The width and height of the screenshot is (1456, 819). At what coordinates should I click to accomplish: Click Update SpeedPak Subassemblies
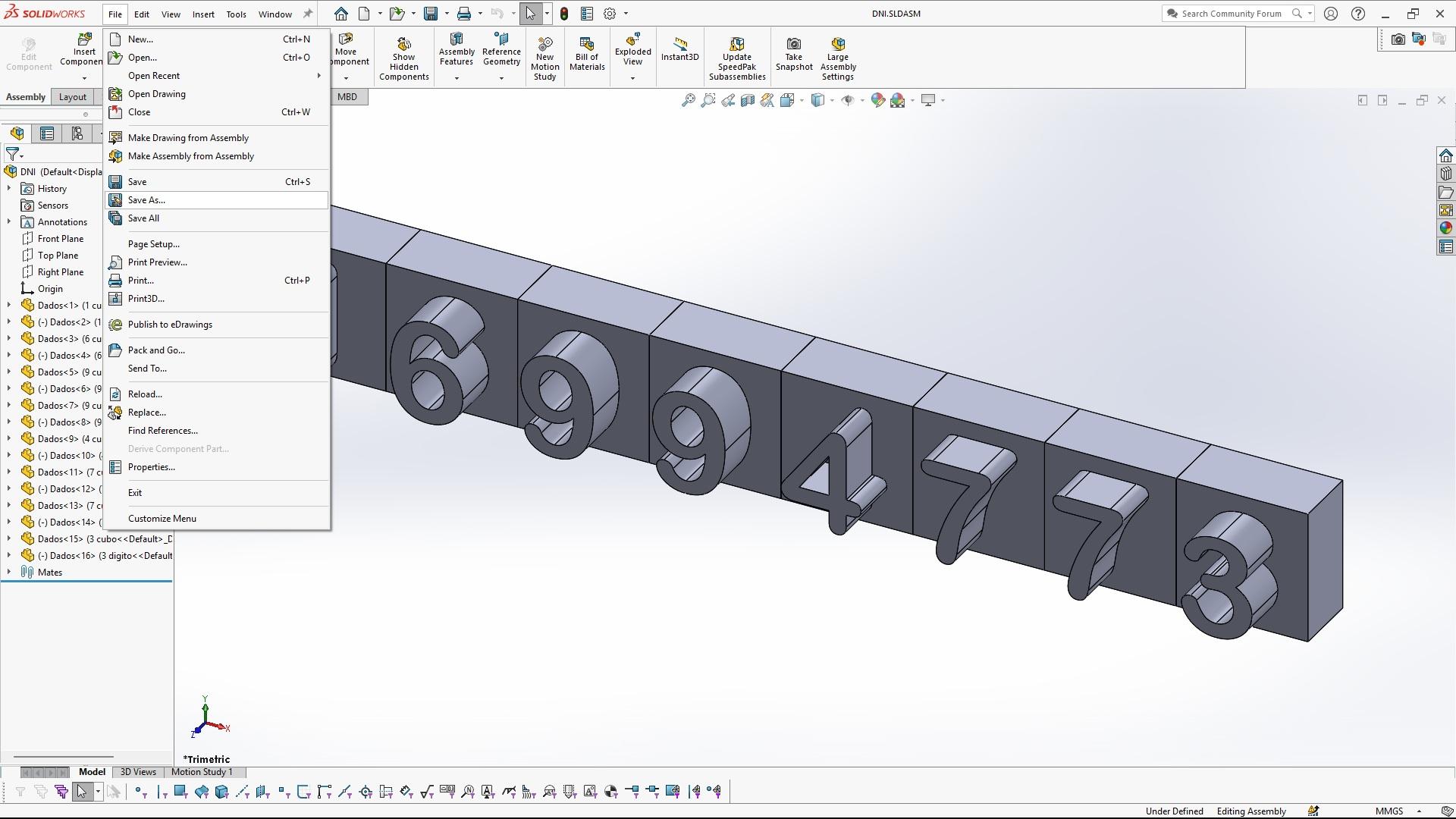click(x=737, y=58)
